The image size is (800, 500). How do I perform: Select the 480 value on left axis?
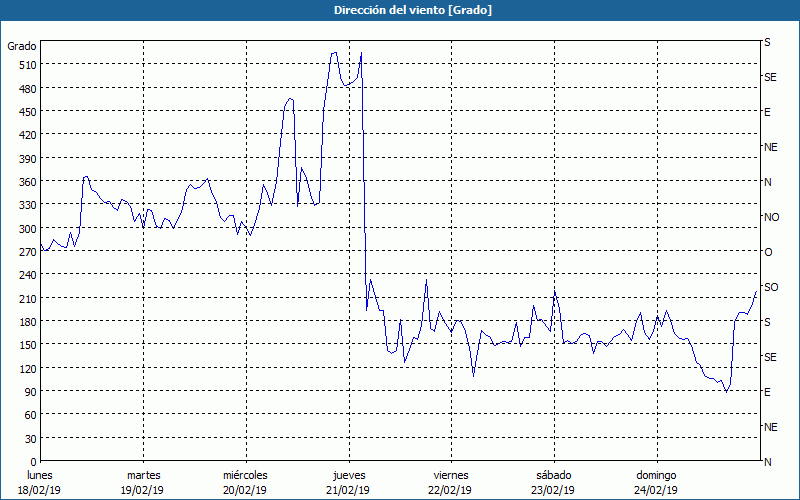(x=27, y=89)
